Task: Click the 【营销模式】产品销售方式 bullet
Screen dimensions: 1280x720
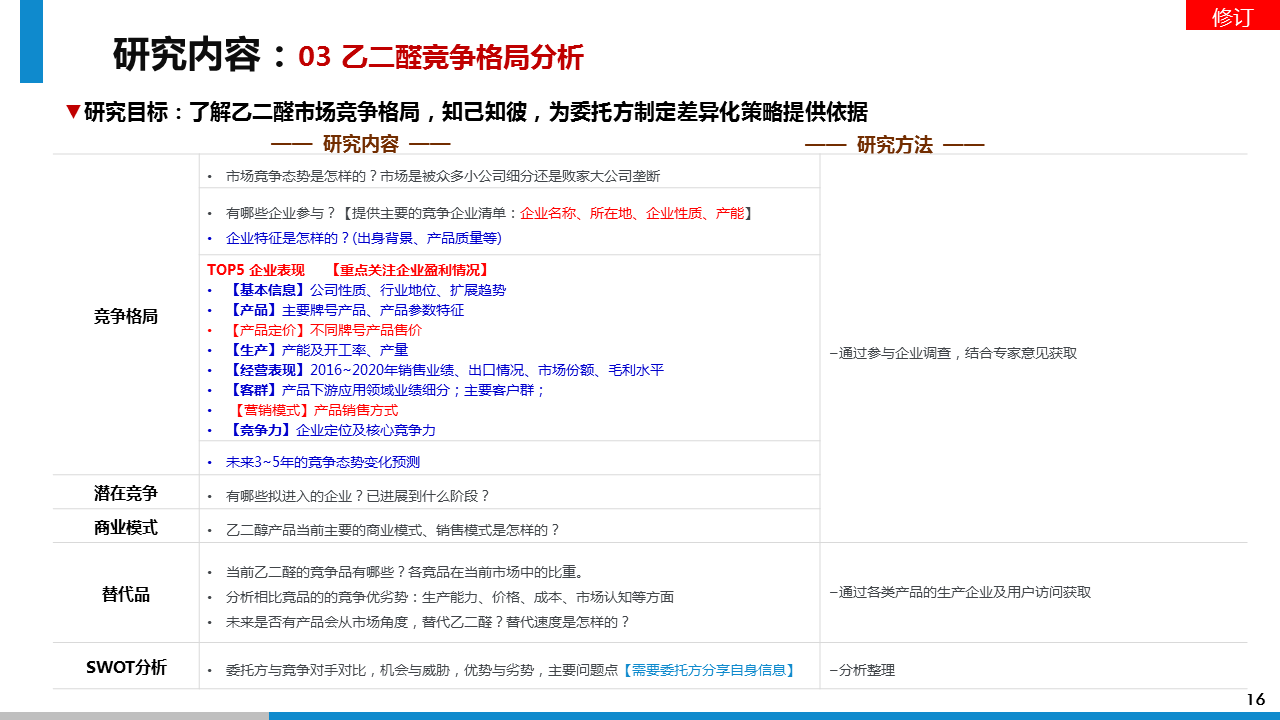Action: pyautogui.click(x=315, y=410)
